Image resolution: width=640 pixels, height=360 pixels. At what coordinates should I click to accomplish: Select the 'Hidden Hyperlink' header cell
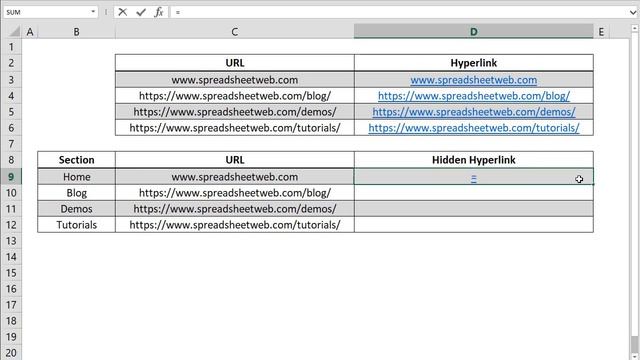click(x=473, y=160)
